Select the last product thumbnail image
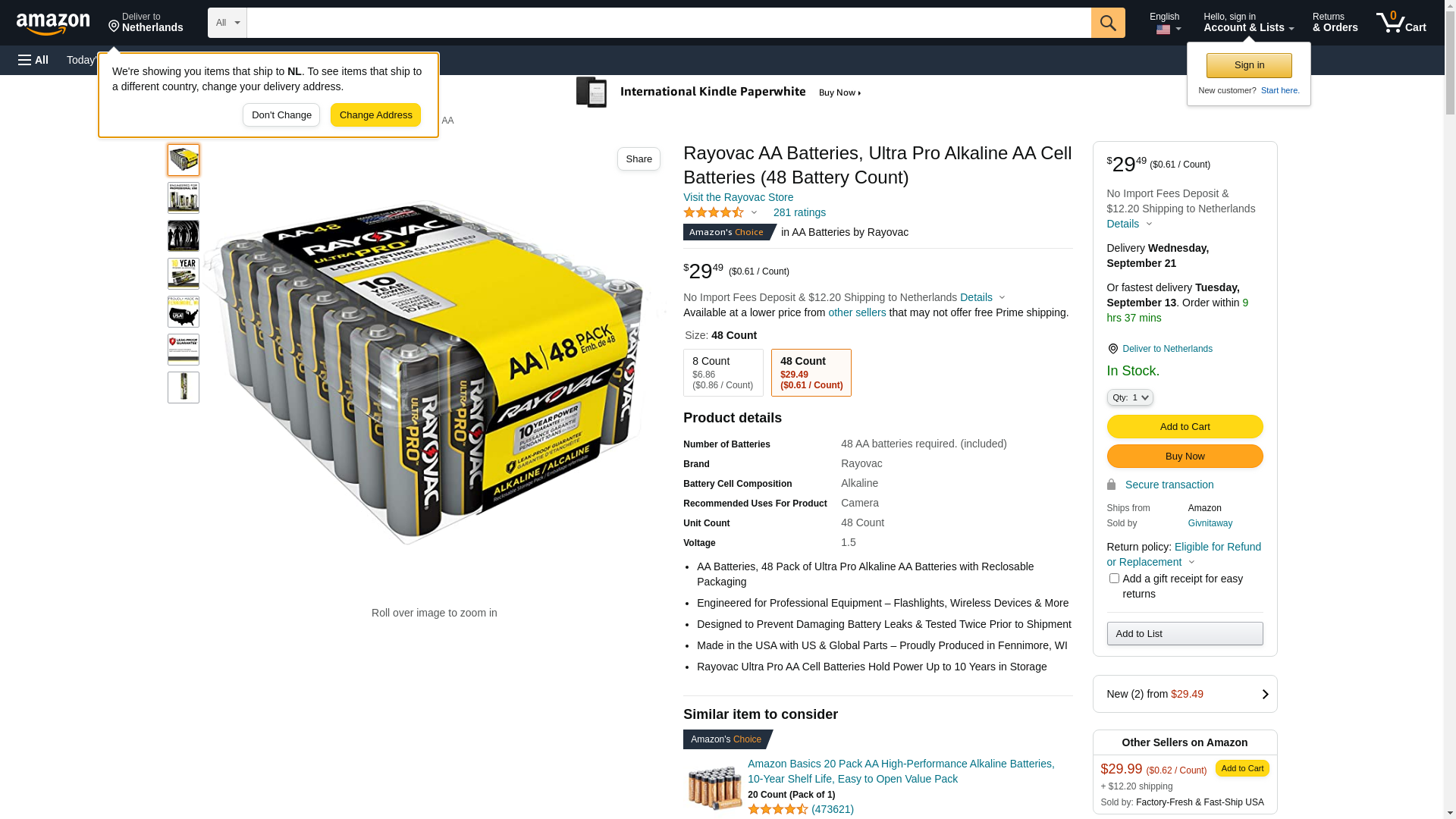This screenshot has height=819, width=1456. click(184, 388)
